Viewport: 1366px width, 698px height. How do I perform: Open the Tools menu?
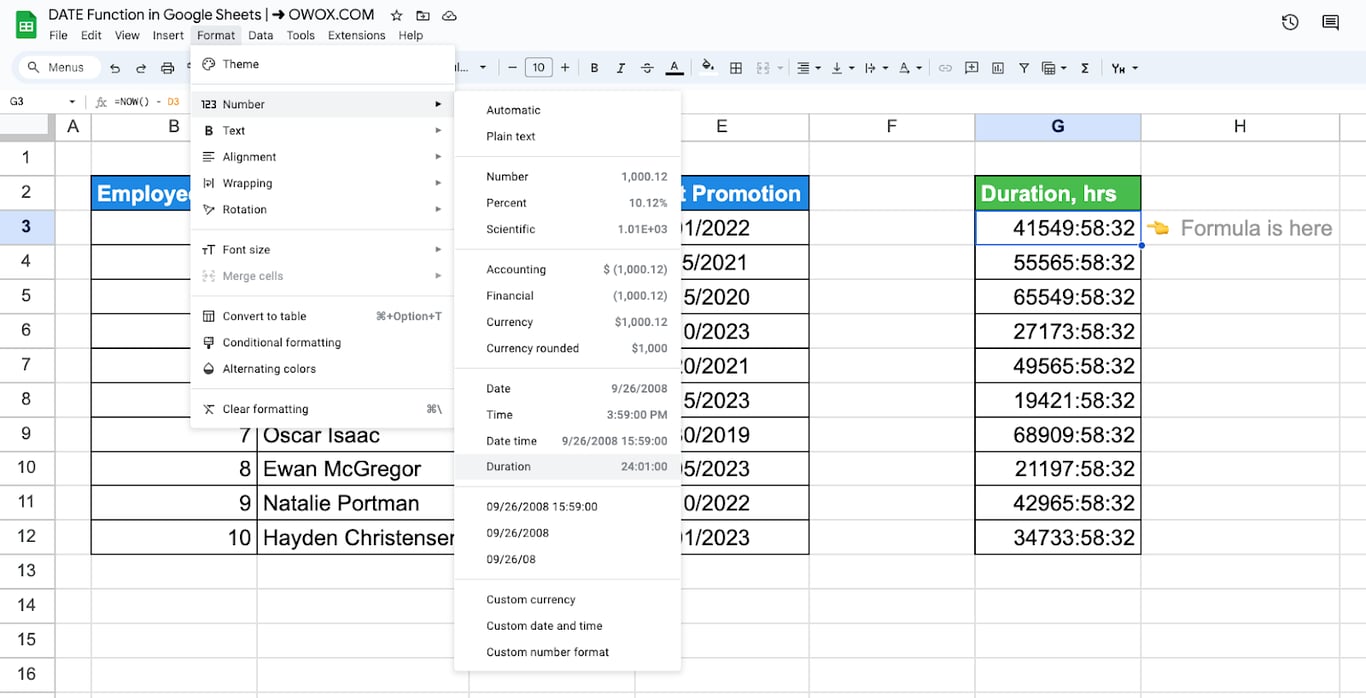click(300, 35)
